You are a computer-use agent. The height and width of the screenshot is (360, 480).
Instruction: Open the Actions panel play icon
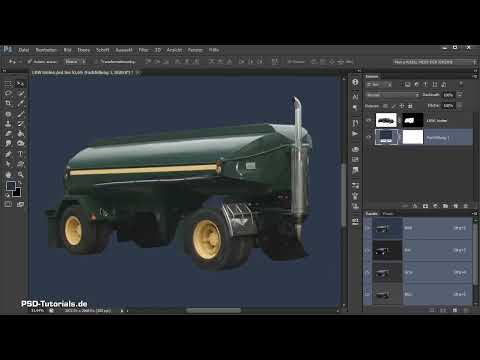click(355, 134)
